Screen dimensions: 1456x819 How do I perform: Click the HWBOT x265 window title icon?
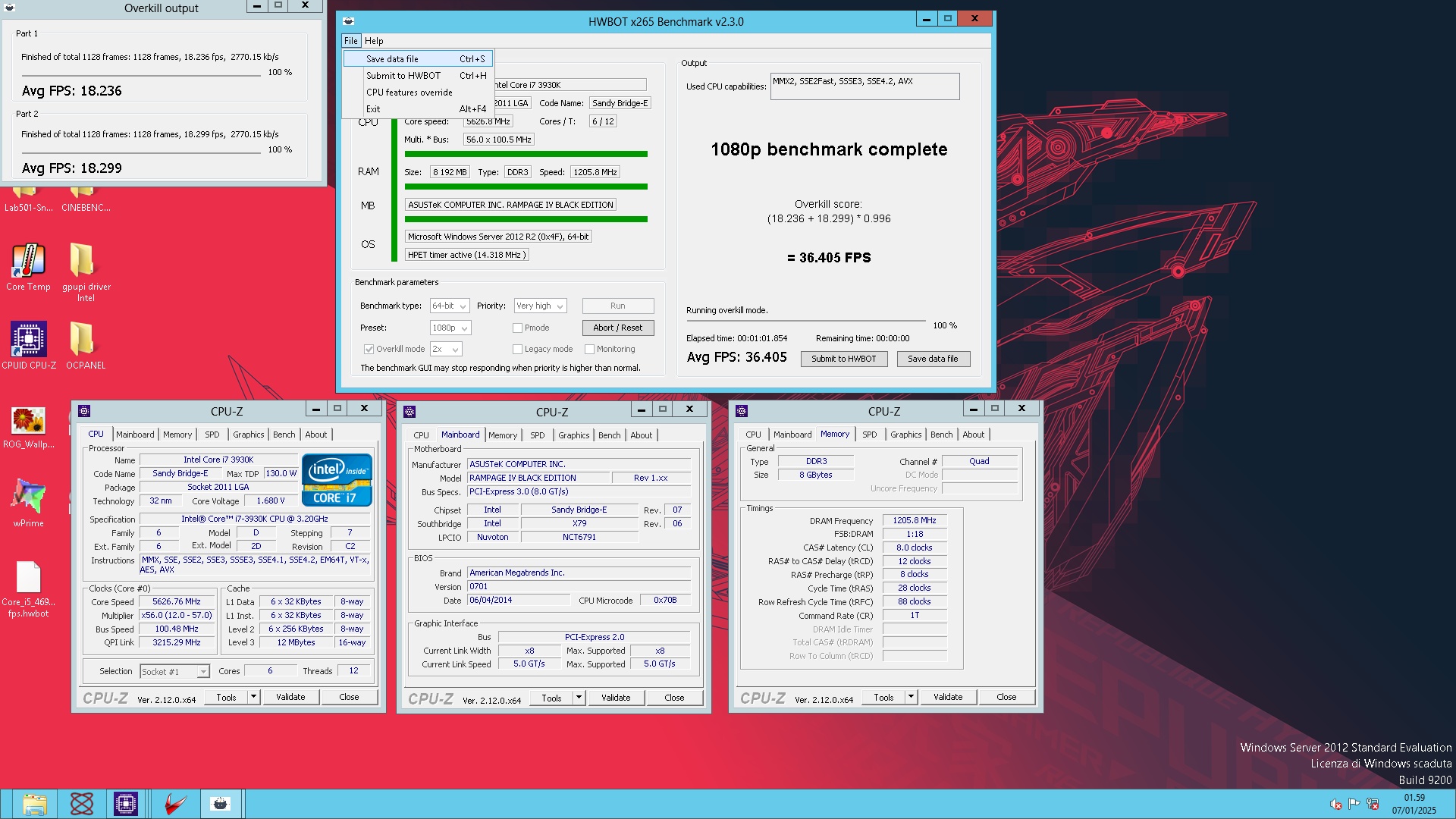349,21
